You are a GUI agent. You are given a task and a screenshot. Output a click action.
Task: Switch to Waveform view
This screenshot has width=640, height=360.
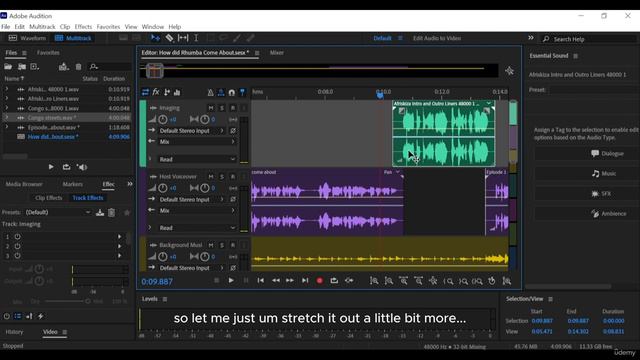pyautogui.click(x=27, y=38)
